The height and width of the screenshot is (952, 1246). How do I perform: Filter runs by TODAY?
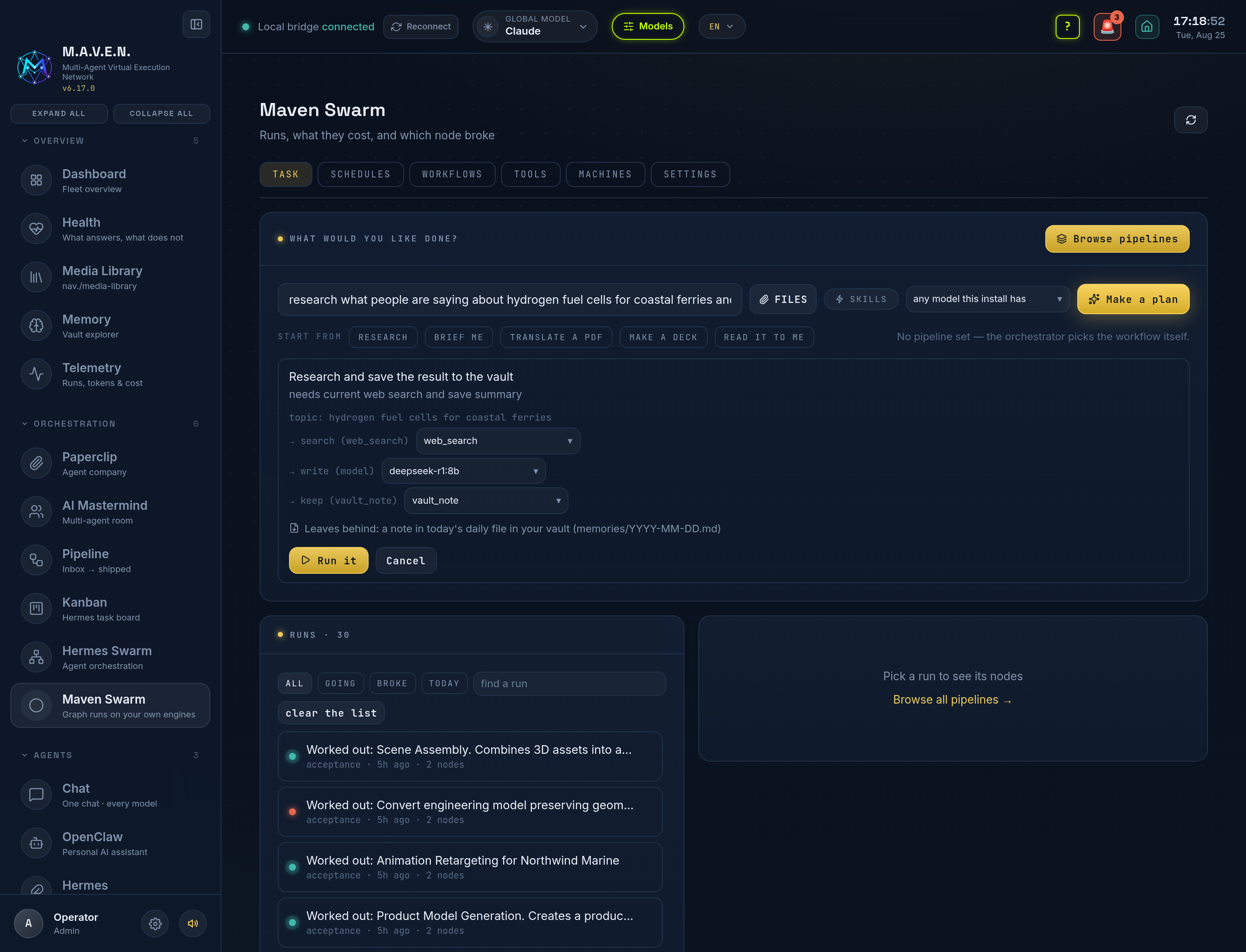click(444, 683)
